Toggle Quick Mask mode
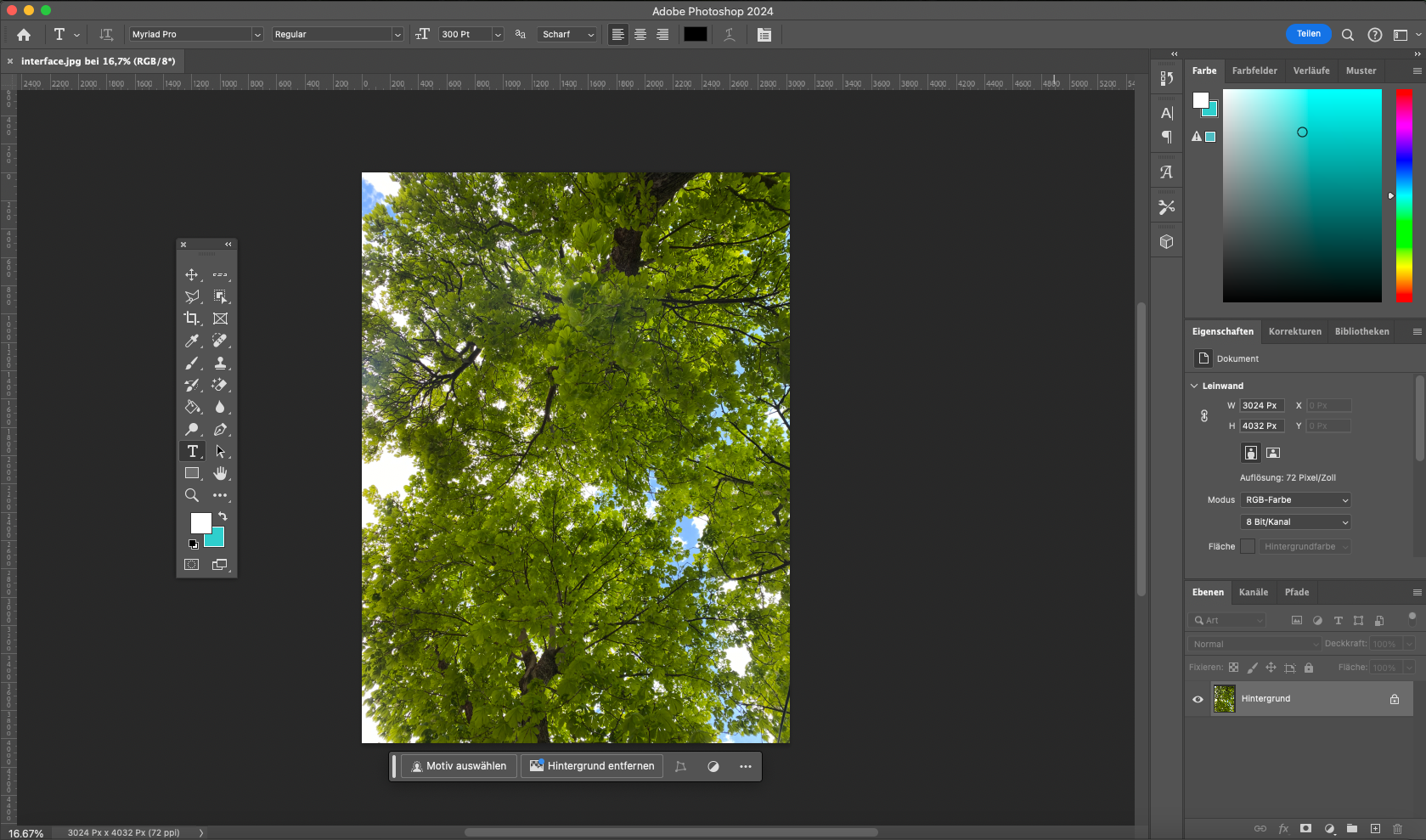The width and height of the screenshot is (1426, 840). pyautogui.click(x=192, y=565)
